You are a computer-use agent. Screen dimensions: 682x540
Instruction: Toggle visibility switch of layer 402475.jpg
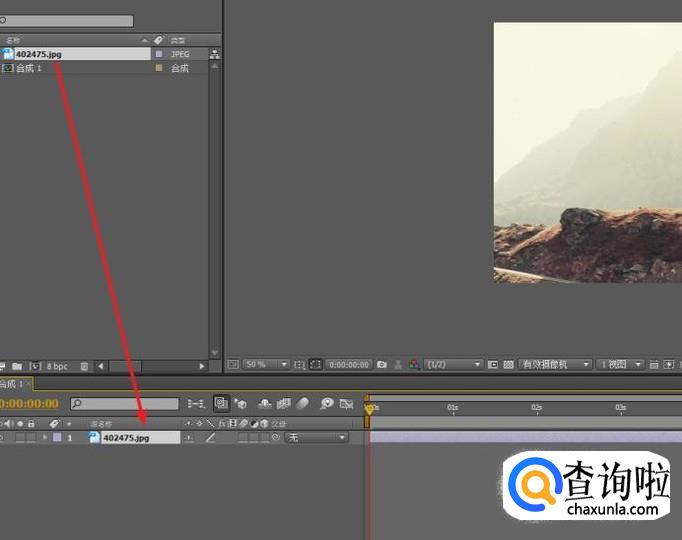[3, 438]
